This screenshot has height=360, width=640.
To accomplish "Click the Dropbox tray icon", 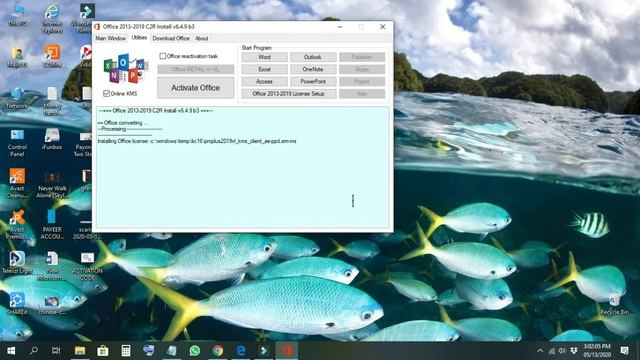I will tap(574, 351).
